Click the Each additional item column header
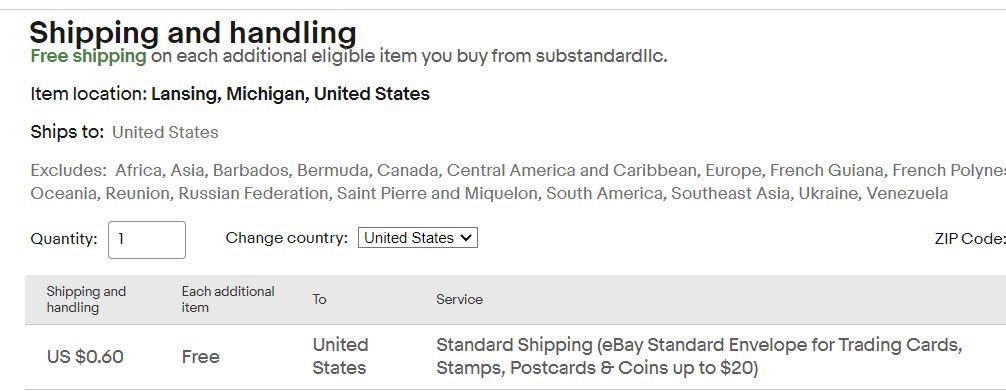The image size is (1006, 391). pyautogui.click(x=228, y=299)
